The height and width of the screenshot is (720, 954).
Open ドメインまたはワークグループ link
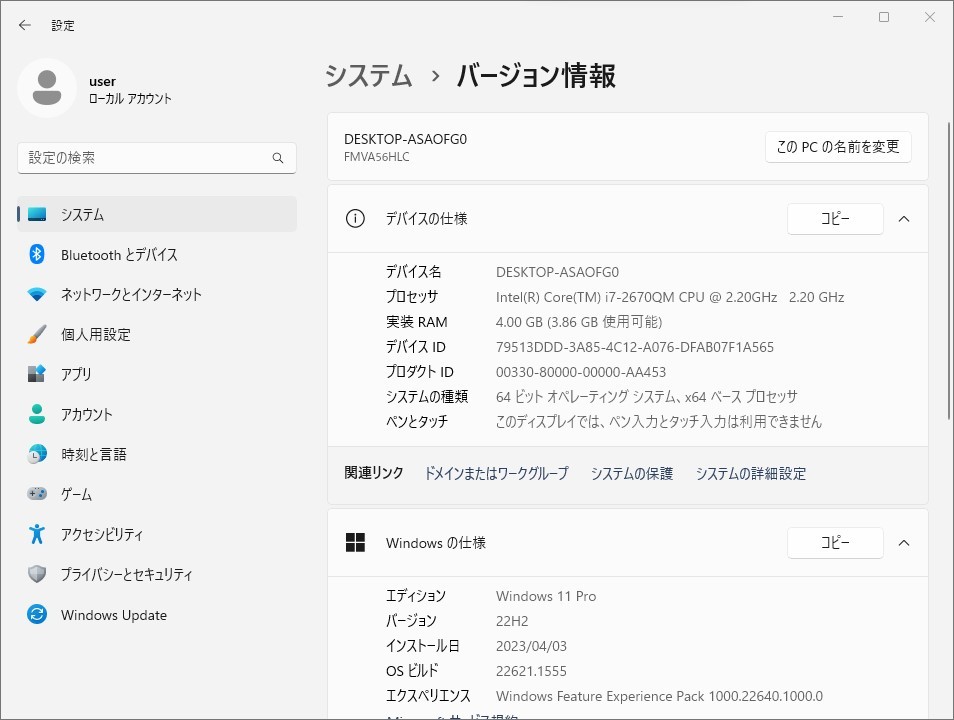click(x=496, y=473)
